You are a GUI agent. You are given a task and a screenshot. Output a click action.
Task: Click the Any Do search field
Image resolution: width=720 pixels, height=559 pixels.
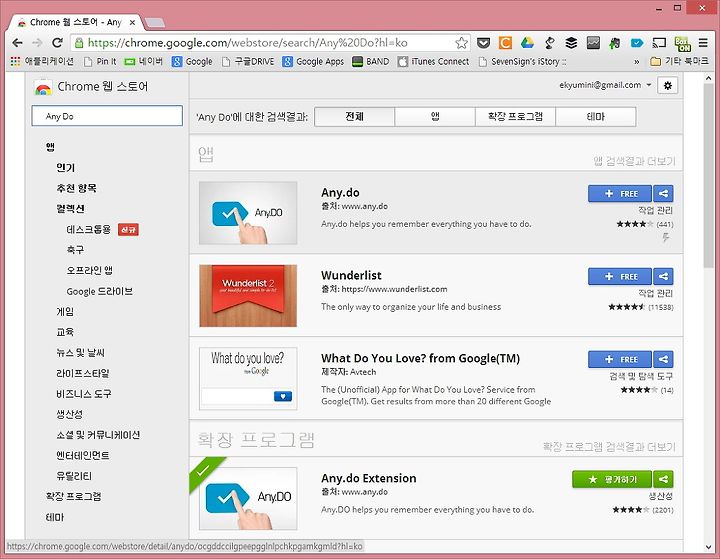pos(107,116)
